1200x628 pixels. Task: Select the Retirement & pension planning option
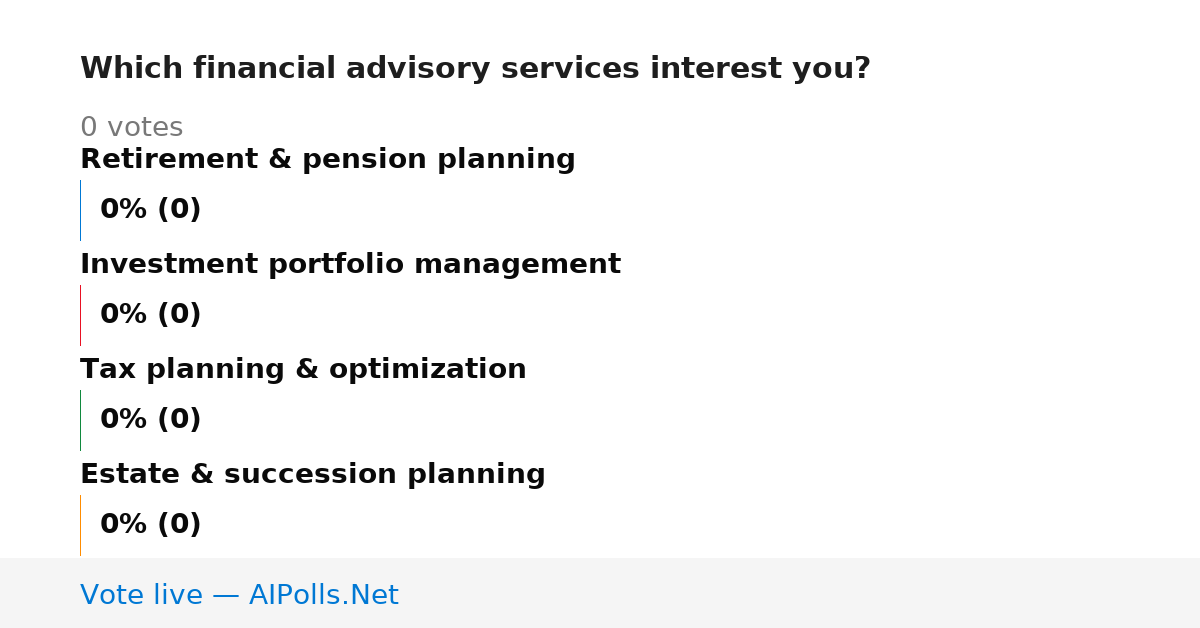pyautogui.click(x=327, y=160)
